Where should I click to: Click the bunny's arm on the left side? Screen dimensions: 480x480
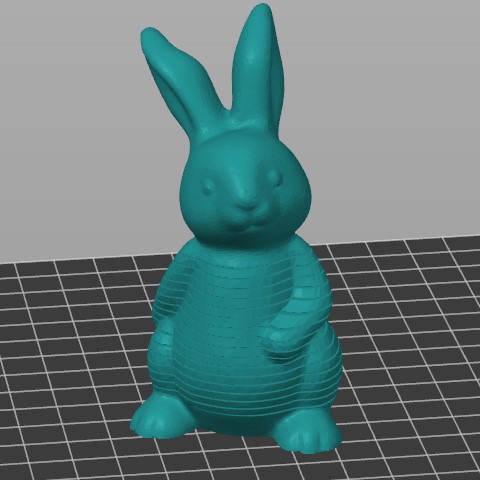[x=167, y=300]
